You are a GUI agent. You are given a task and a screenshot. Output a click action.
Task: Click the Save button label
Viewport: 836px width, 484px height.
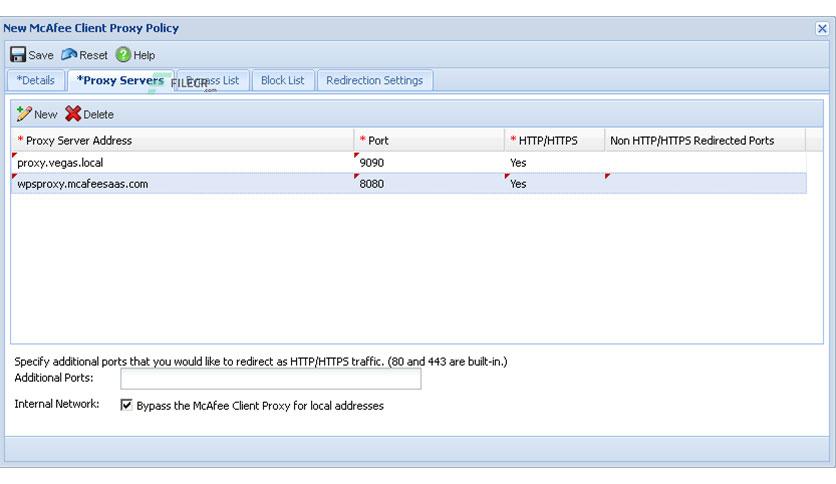point(41,55)
